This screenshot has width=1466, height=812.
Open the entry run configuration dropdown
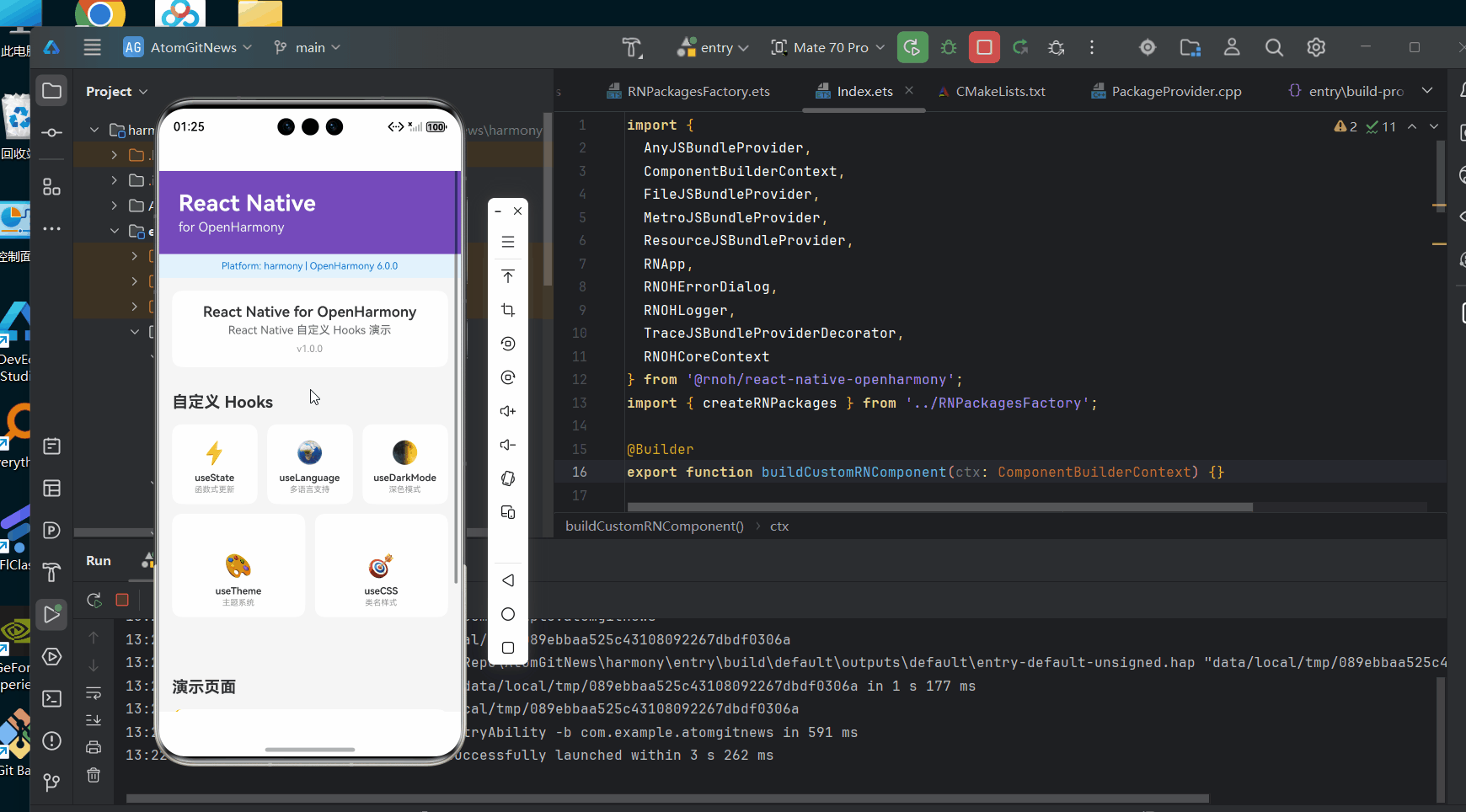pyautogui.click(x=713, y=48)
